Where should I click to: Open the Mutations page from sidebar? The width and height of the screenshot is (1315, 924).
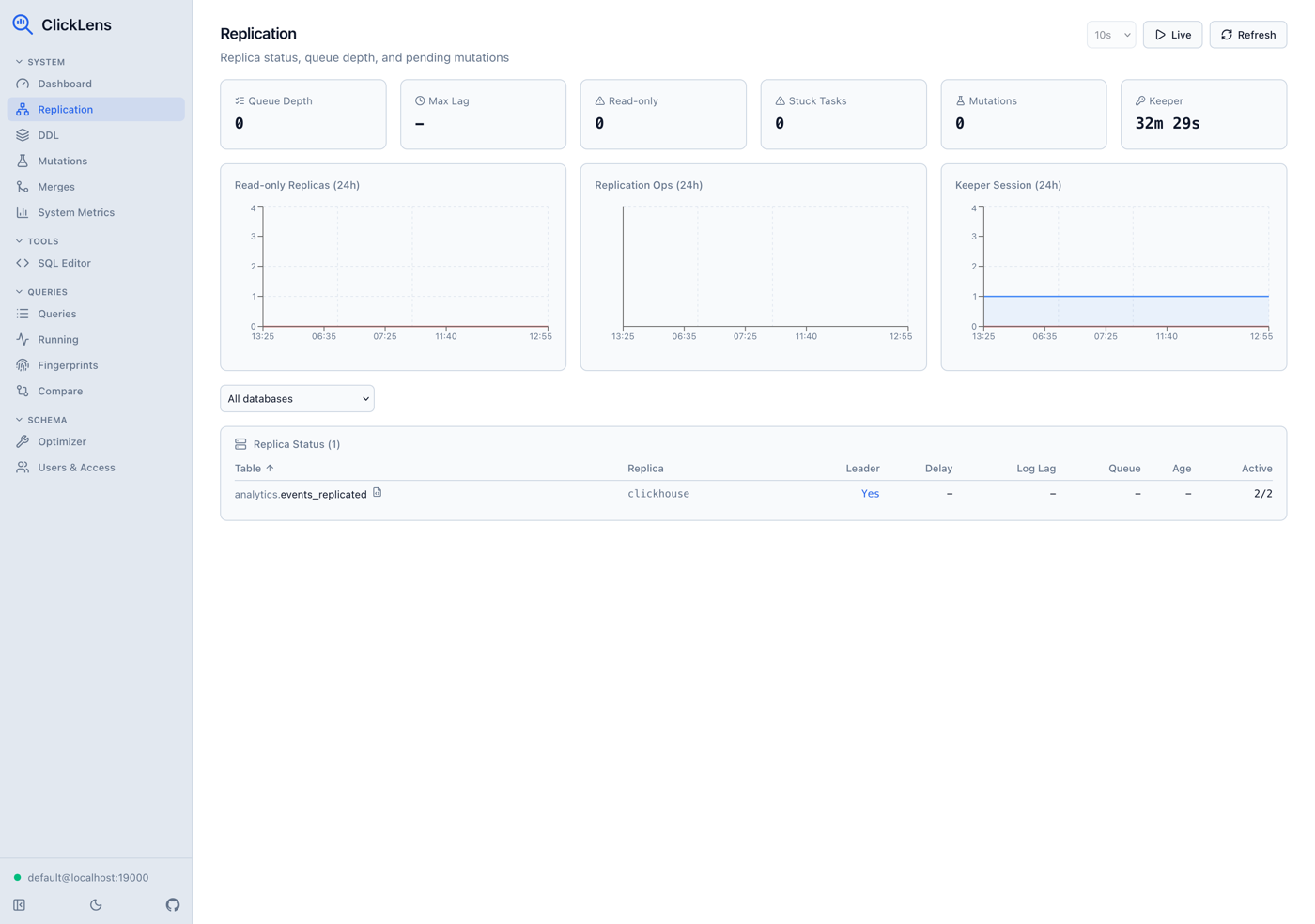[96, 162]
